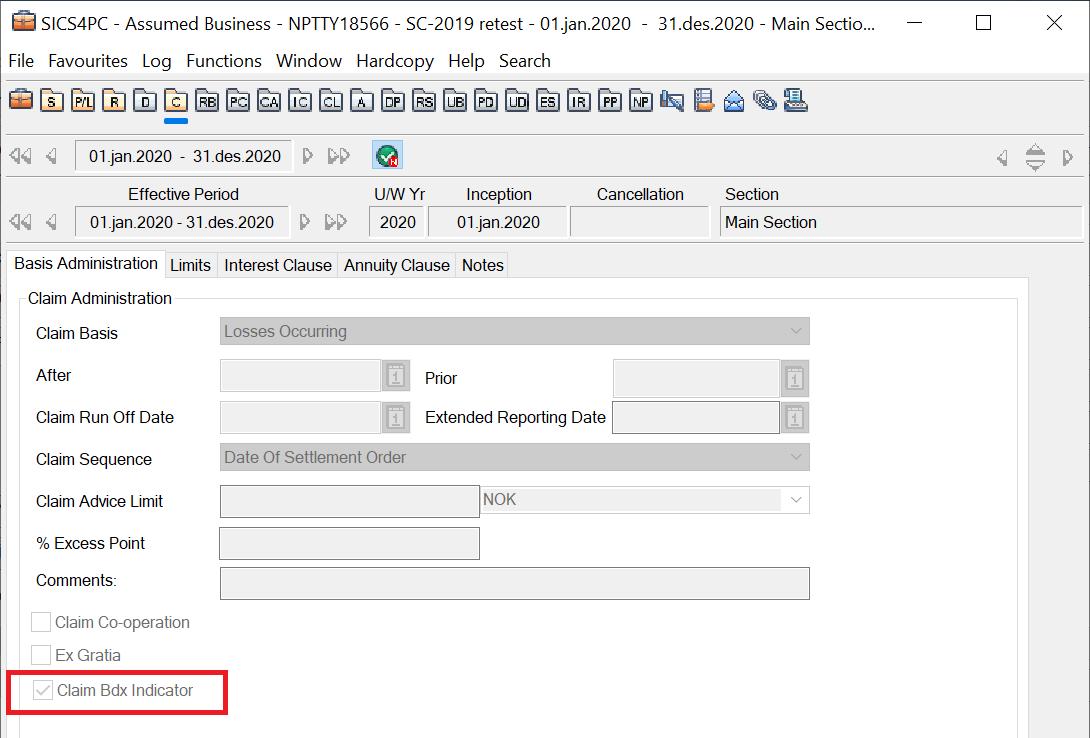
Task: Toggle the Claim Co-operation checkbox
Action: (x=41, y=623)
